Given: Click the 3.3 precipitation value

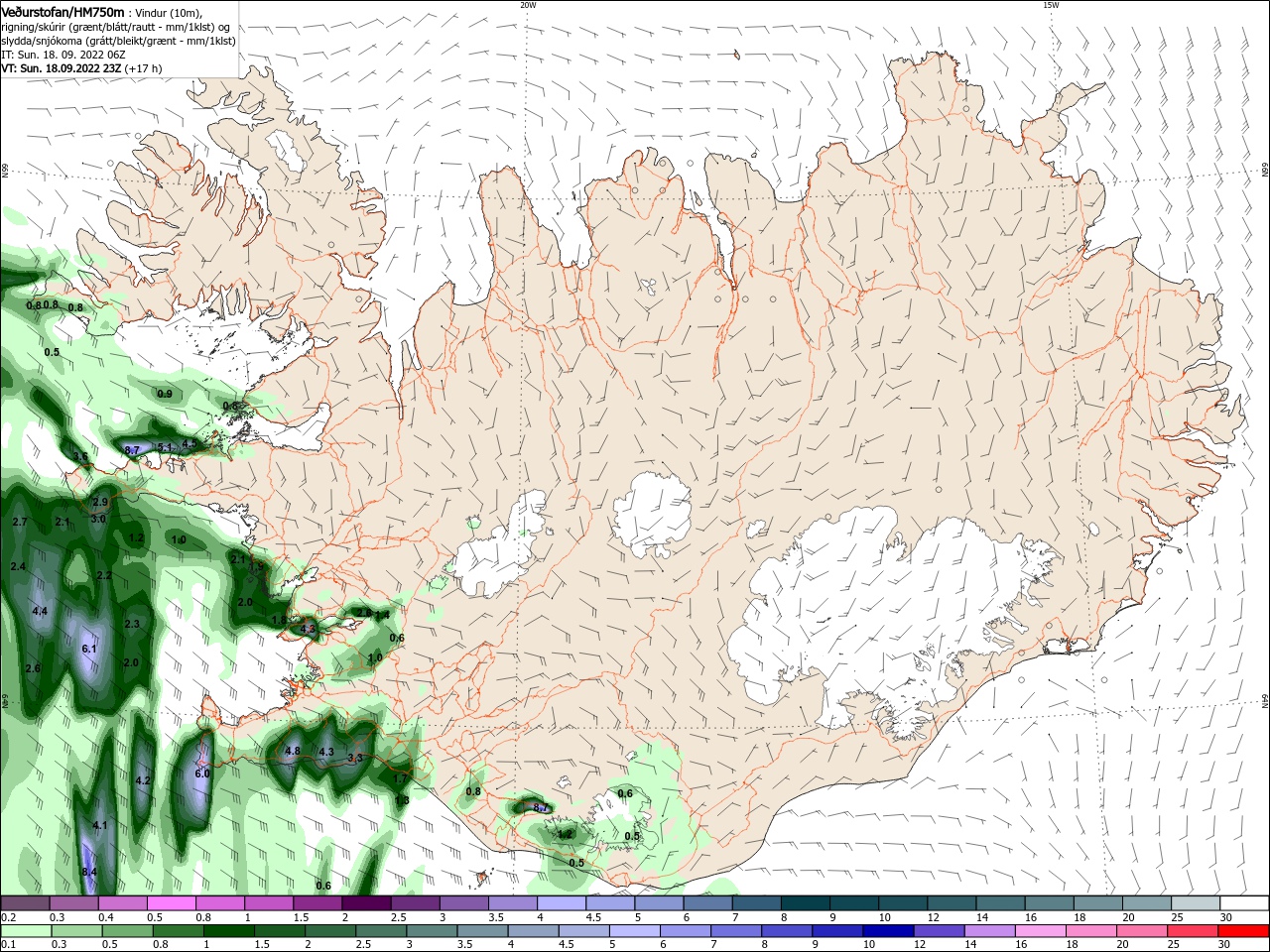Looking at the screenshot, I should [x=355, y=758].
